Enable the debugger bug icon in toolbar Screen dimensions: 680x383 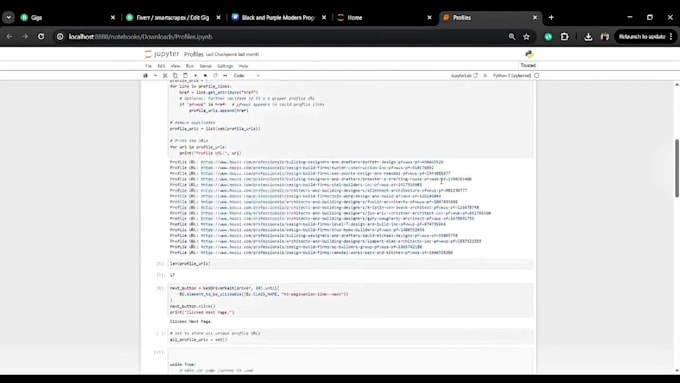click(x=485, y=75)
